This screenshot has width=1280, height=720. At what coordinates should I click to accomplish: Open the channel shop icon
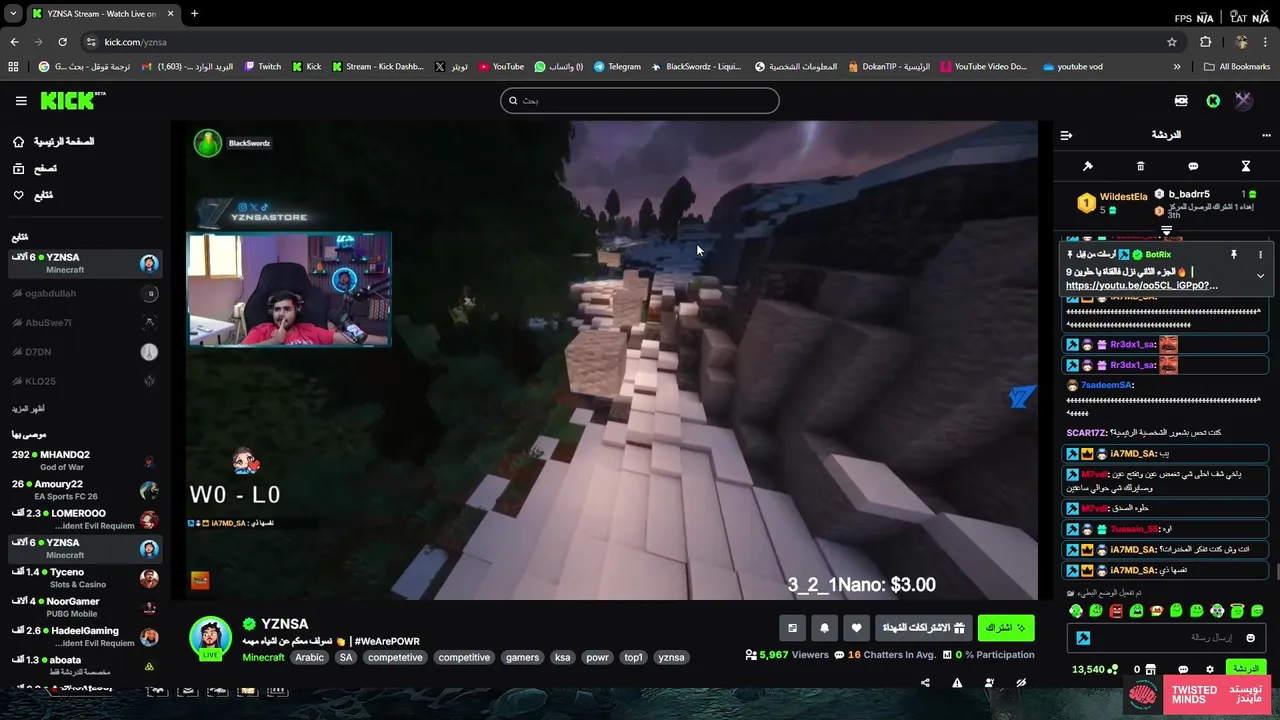(x=1150, y=670)
